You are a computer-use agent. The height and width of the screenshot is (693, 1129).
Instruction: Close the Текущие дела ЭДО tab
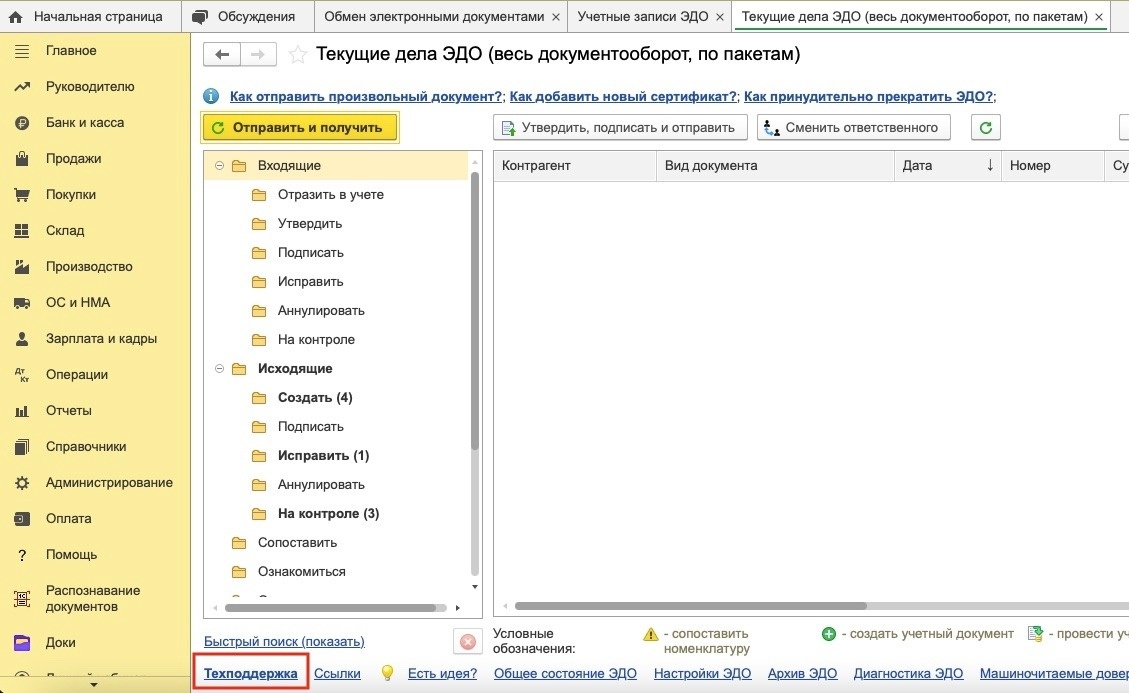point(1099,17)
